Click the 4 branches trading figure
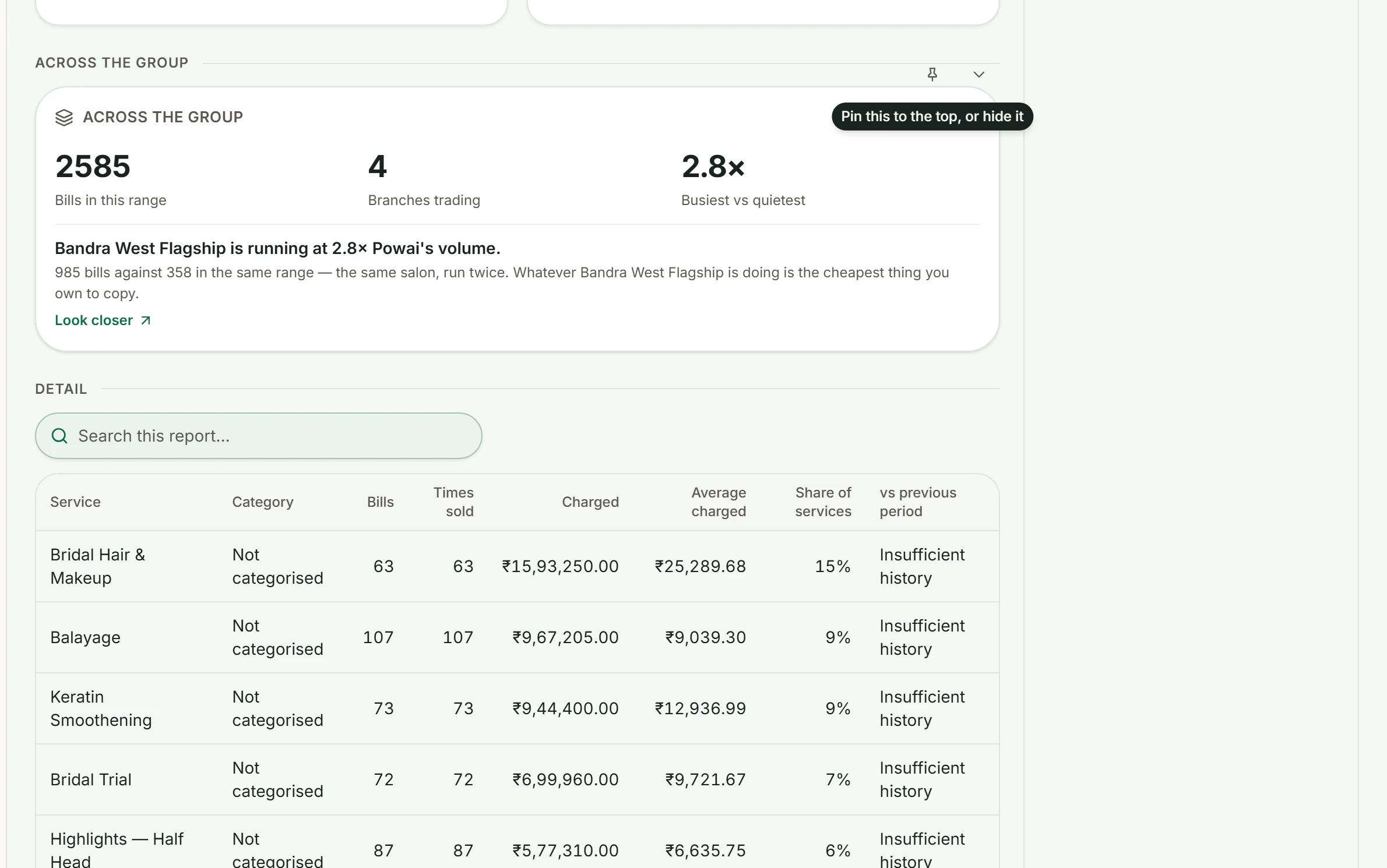The height and width of the screenshot is (868, 1387). click(x=378, y=167)
